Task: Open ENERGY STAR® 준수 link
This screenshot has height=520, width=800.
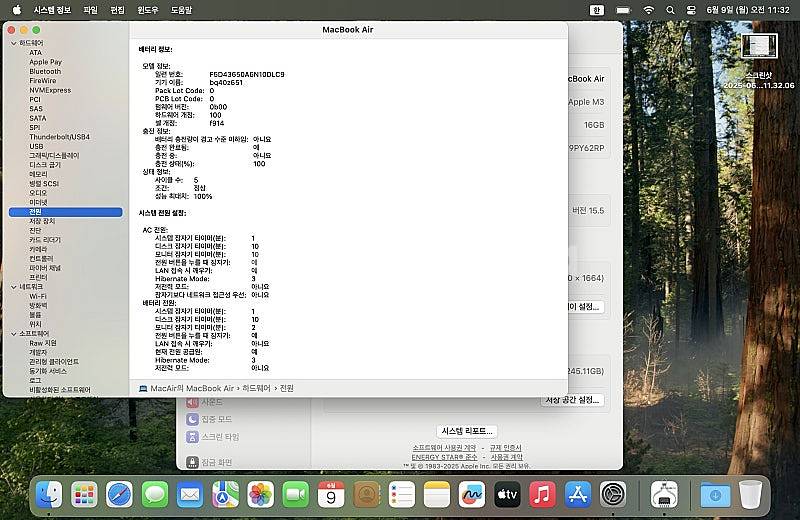Action: point(444,457)
